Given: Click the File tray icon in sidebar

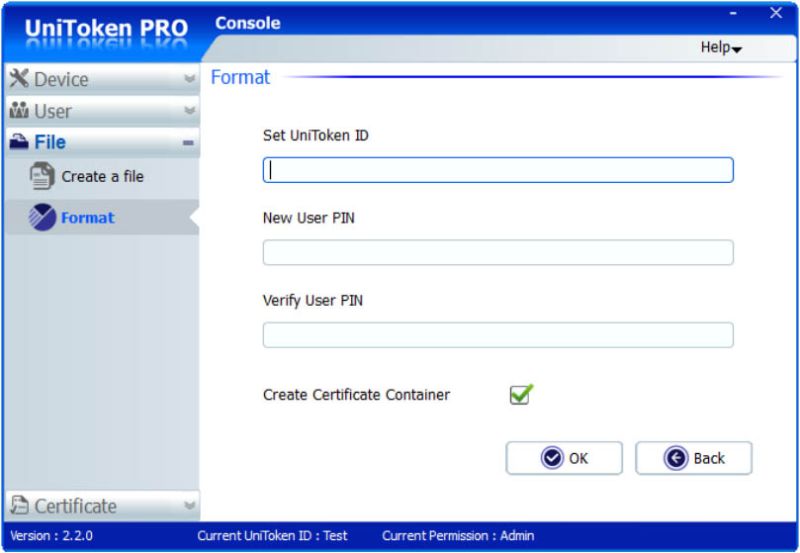Looking at the screenshot, I should click(19, 141).
